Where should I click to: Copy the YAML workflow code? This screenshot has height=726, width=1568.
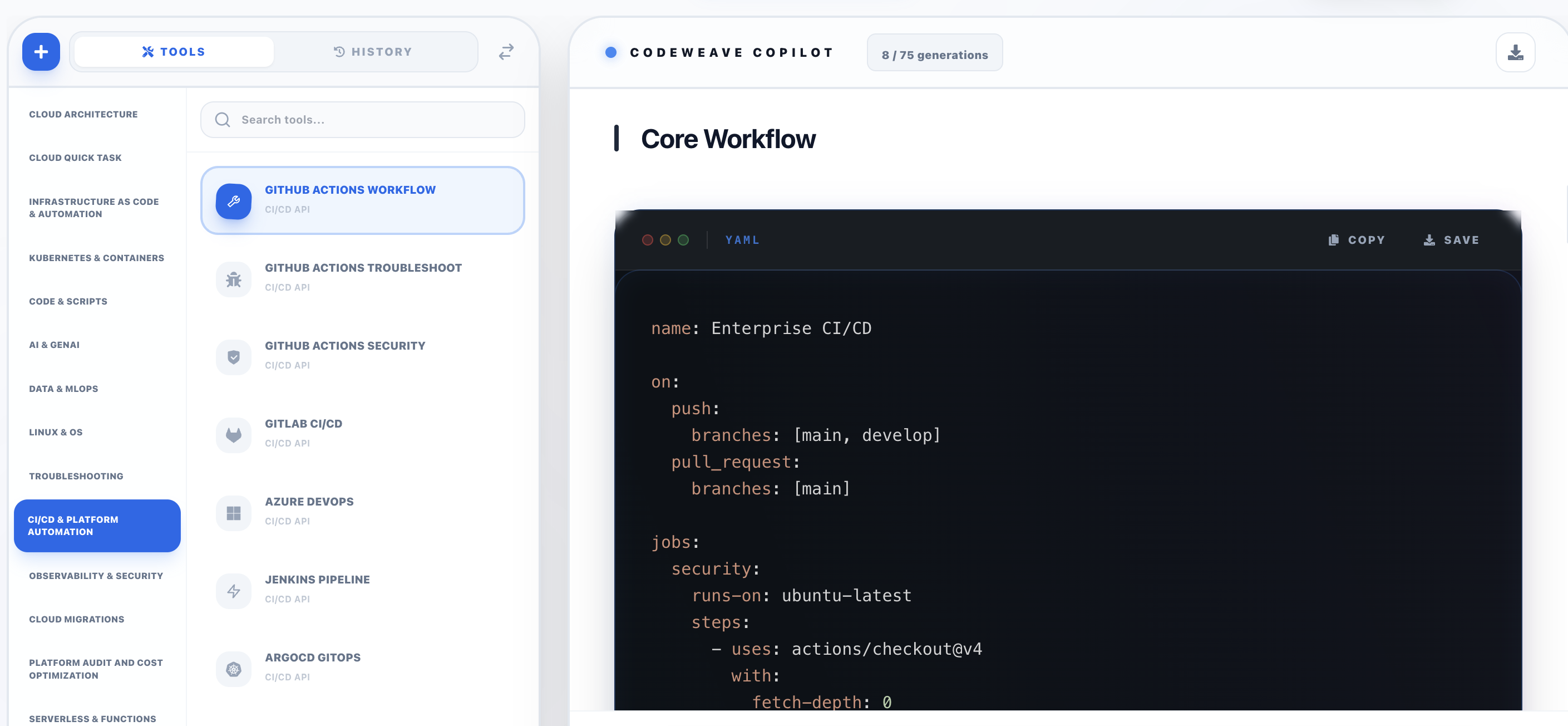tap(1356, 239)
